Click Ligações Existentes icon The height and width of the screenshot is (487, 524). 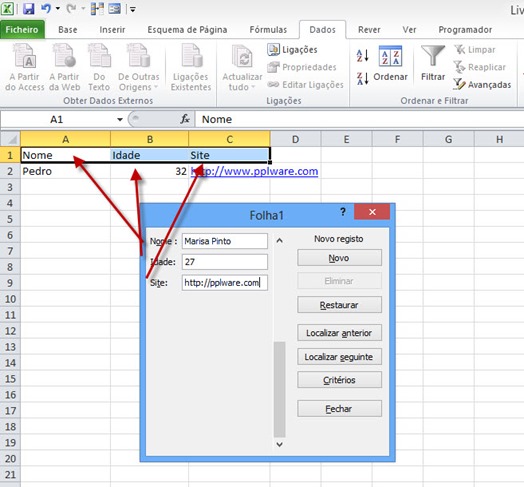pos(191,68)
